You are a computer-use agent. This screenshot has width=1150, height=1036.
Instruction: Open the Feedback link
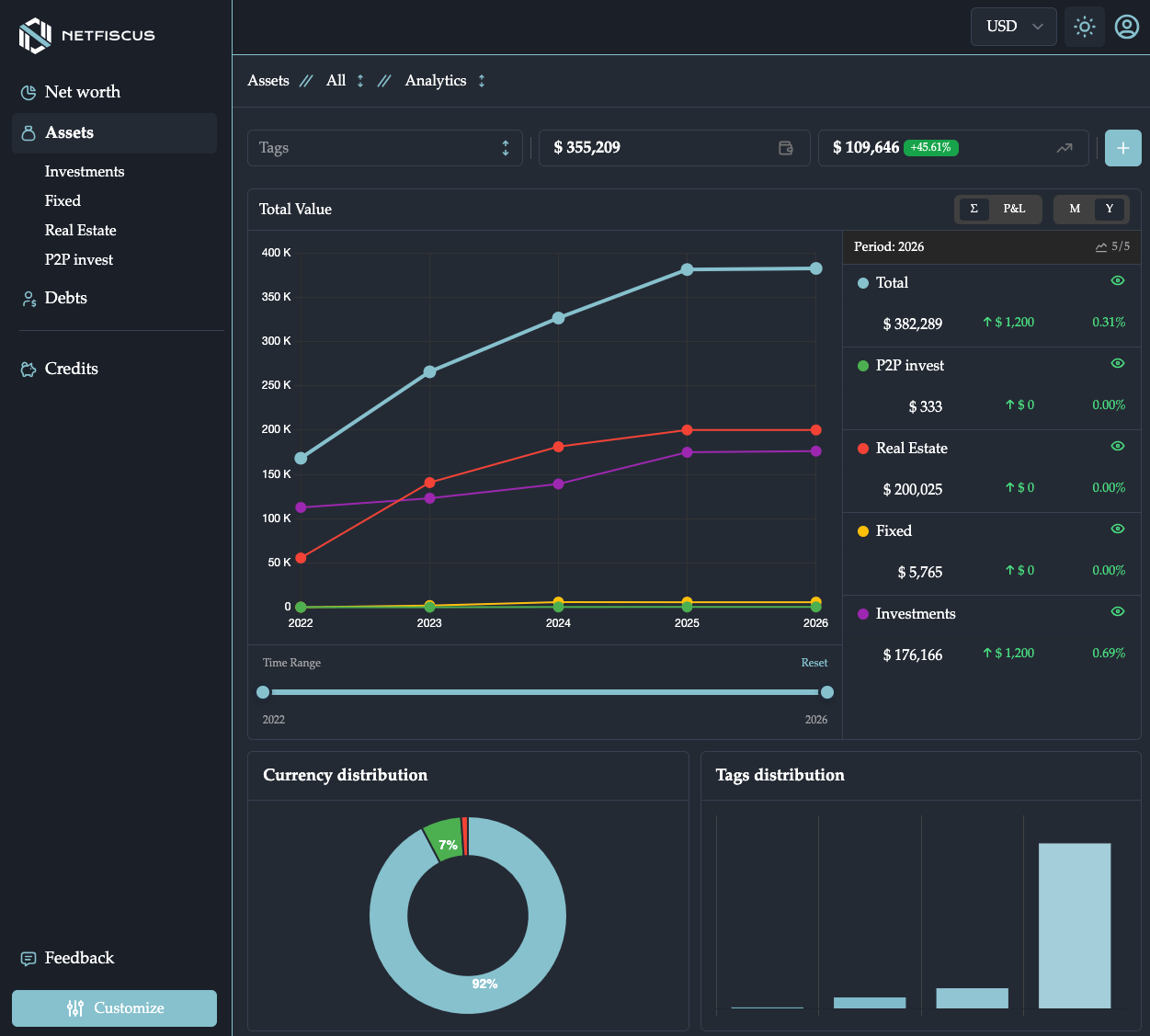click(x=79, y=958)
